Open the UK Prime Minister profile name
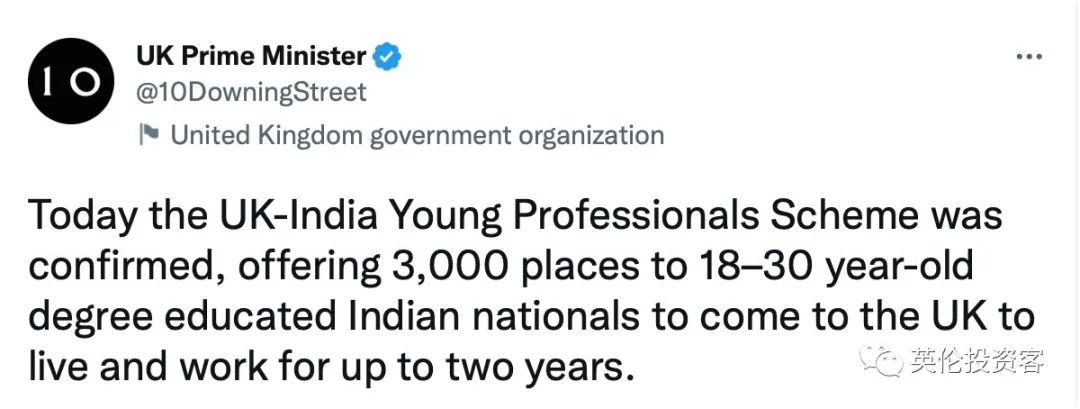This screenshot has width=1080, height=409. (251, 56)
